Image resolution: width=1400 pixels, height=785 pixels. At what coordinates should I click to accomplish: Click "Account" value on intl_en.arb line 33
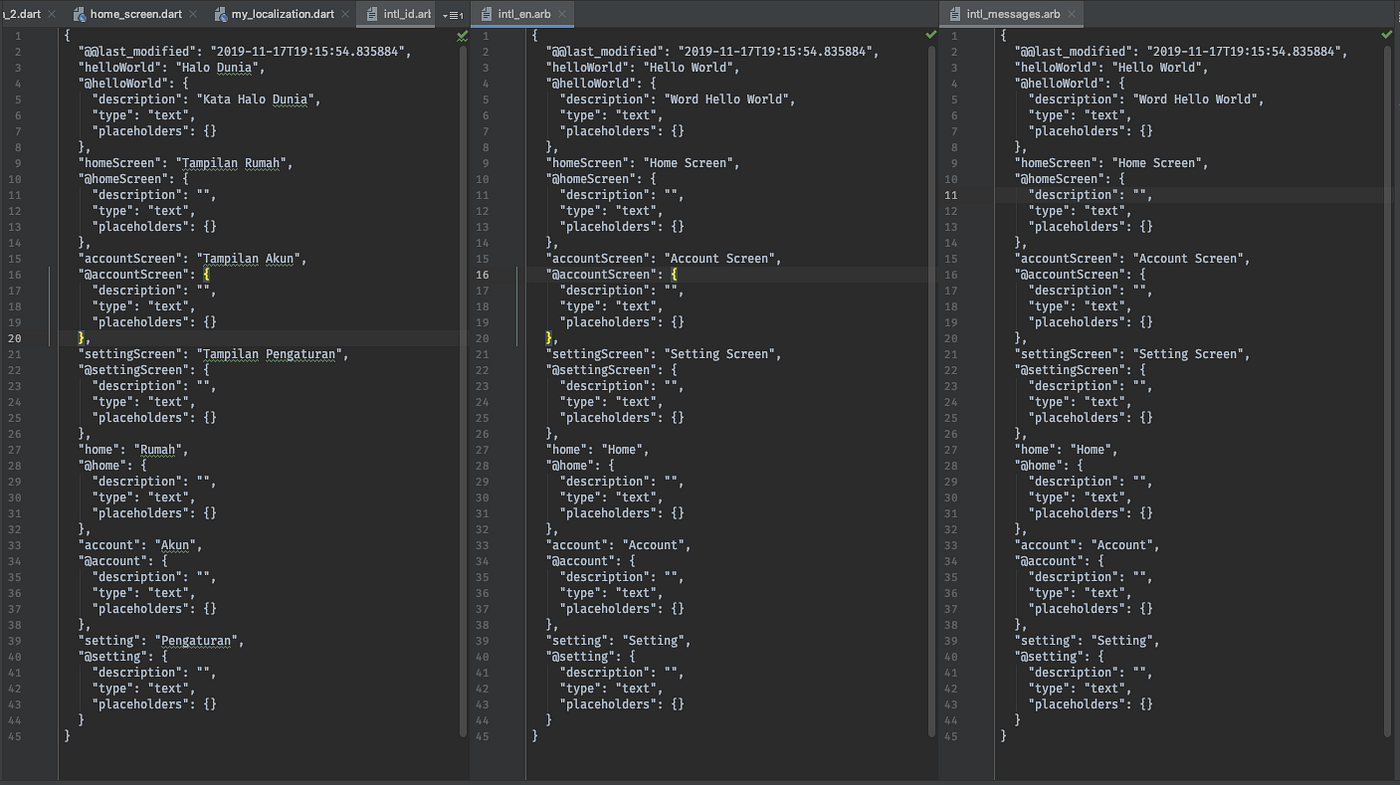(655, 545)
